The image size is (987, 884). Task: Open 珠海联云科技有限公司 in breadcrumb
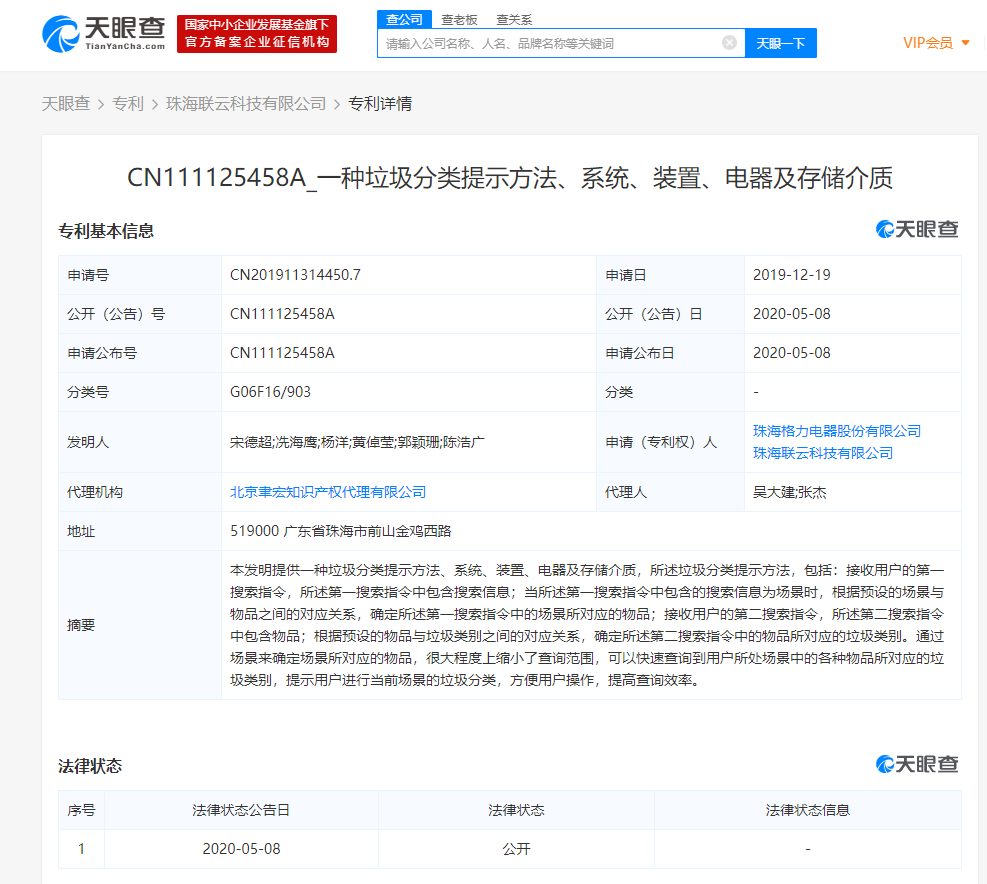[246, 103]
